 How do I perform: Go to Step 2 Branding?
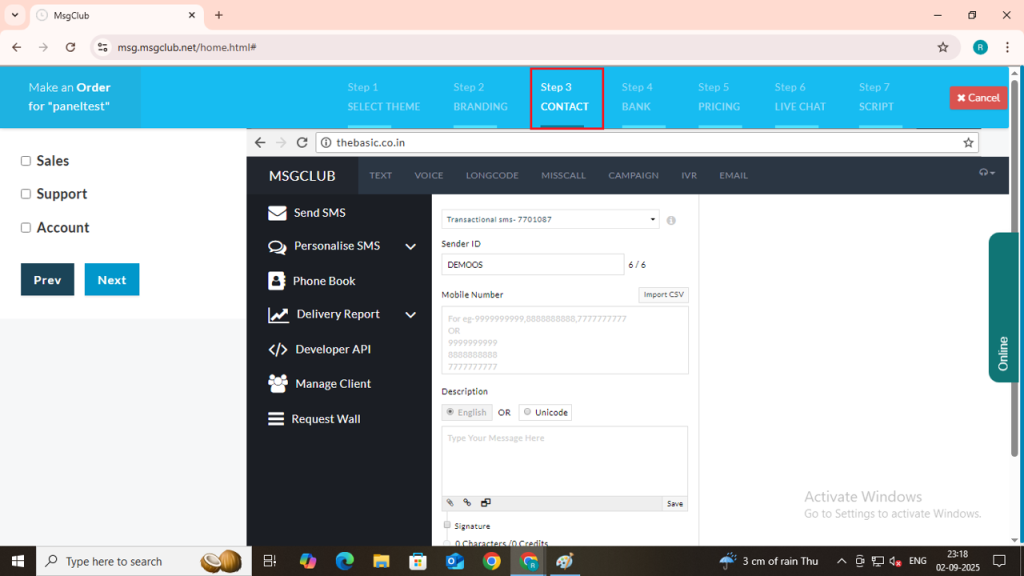481,97
